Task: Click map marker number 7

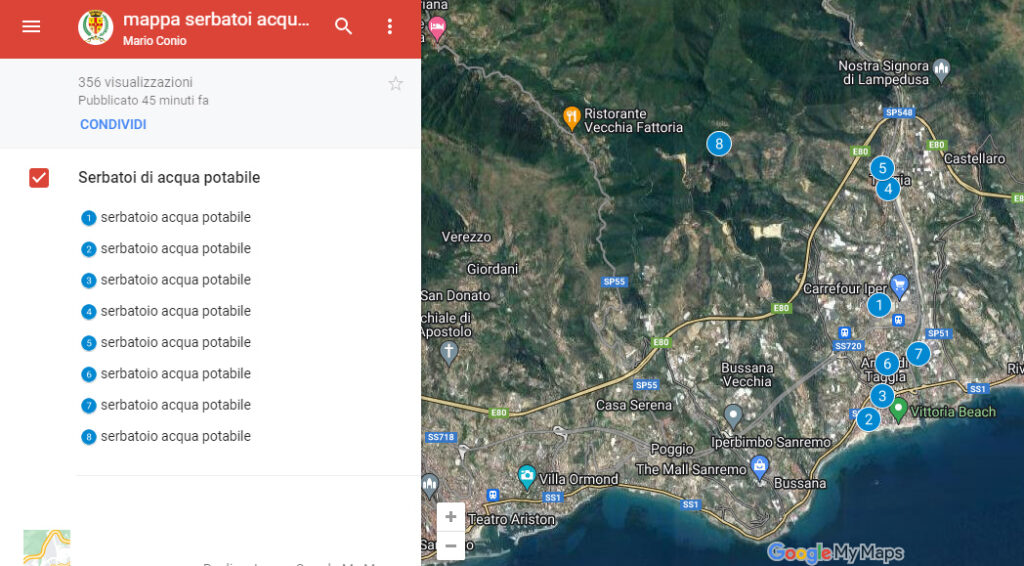Action: pyautogui.click(x=918, y=354)
